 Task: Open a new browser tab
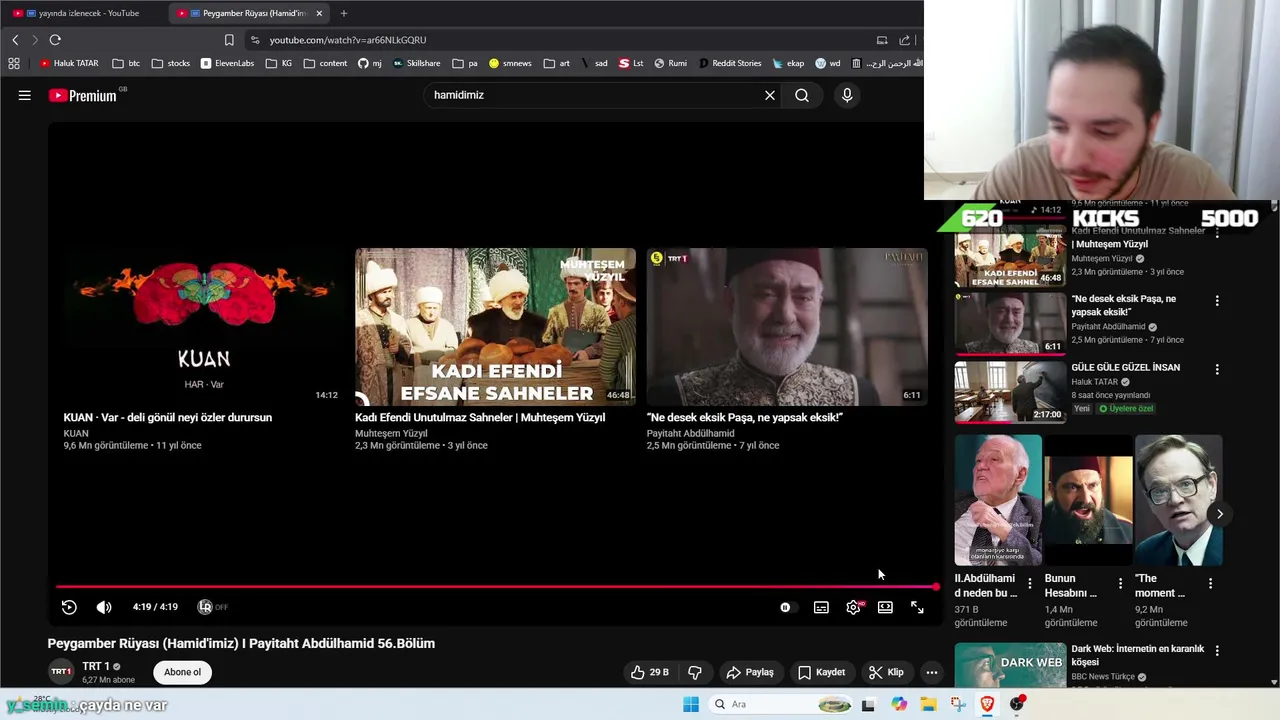[x=344, y=13]
